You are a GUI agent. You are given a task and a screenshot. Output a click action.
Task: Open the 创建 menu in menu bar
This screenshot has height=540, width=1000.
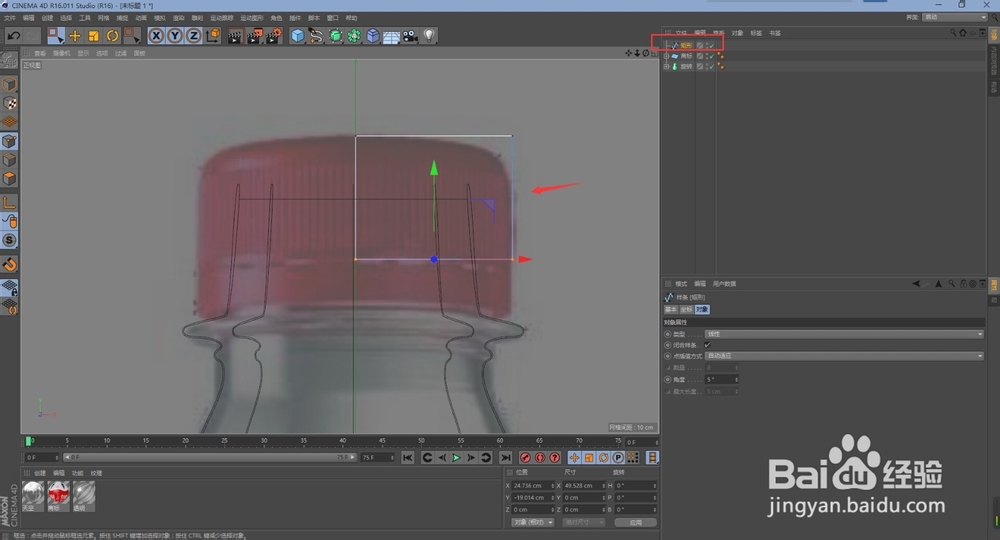coord(47,18)
